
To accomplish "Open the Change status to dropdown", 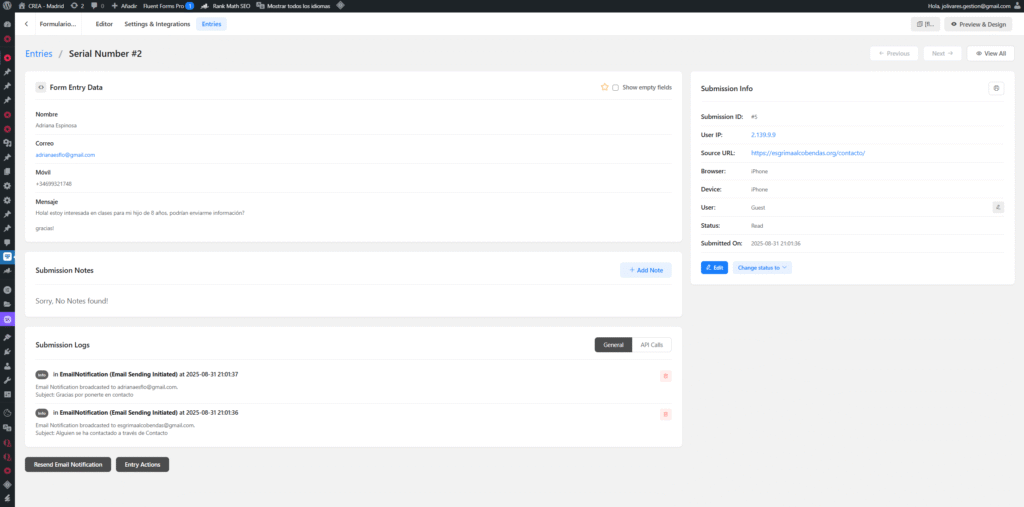I will point(762,268).
